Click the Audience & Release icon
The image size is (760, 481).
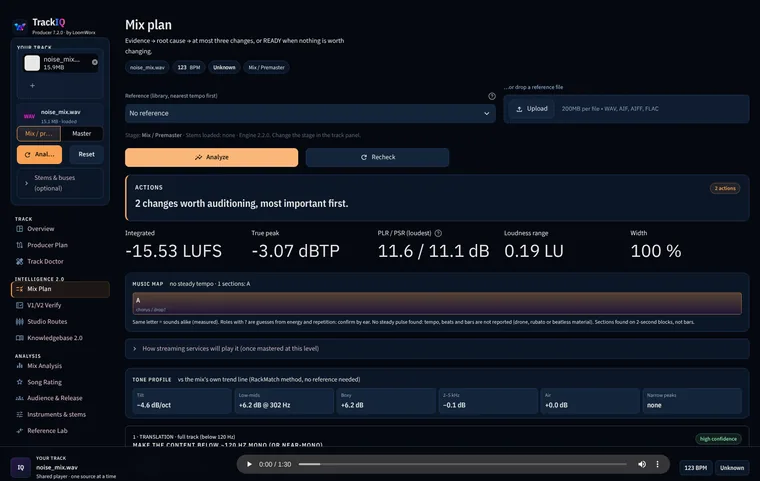[x=19, y=398]
